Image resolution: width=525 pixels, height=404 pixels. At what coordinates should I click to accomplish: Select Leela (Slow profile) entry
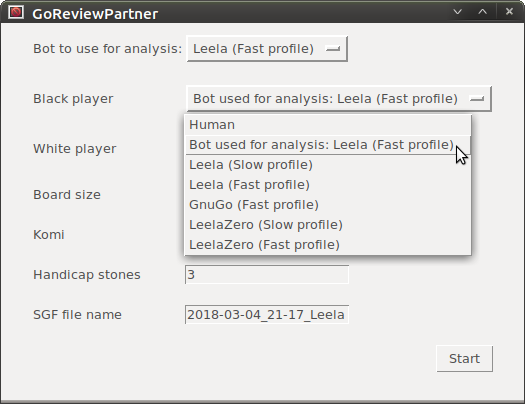pos(328,165)
